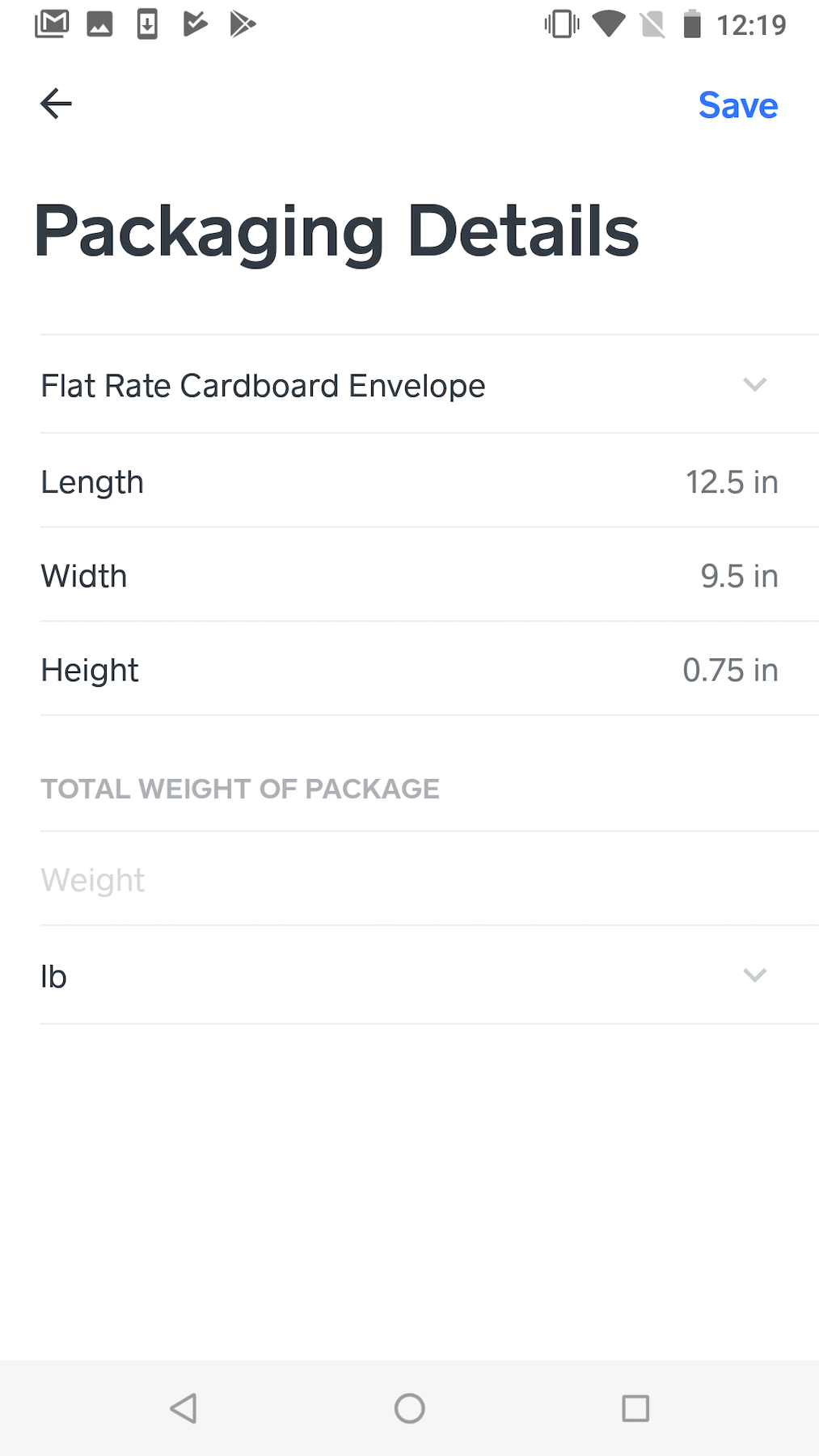Open the Gmail notification icon
Screen dimensions: 819x1456
point(50,23)
